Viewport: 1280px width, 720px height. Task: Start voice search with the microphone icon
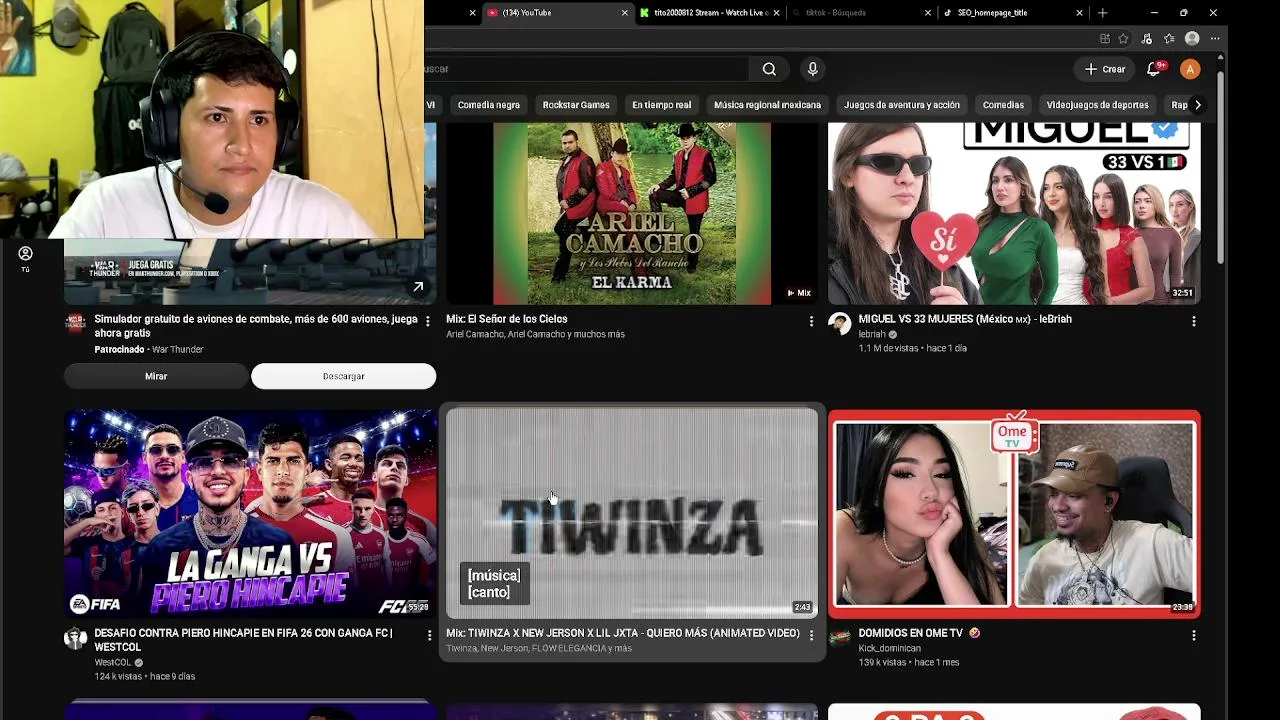[812, 69]
